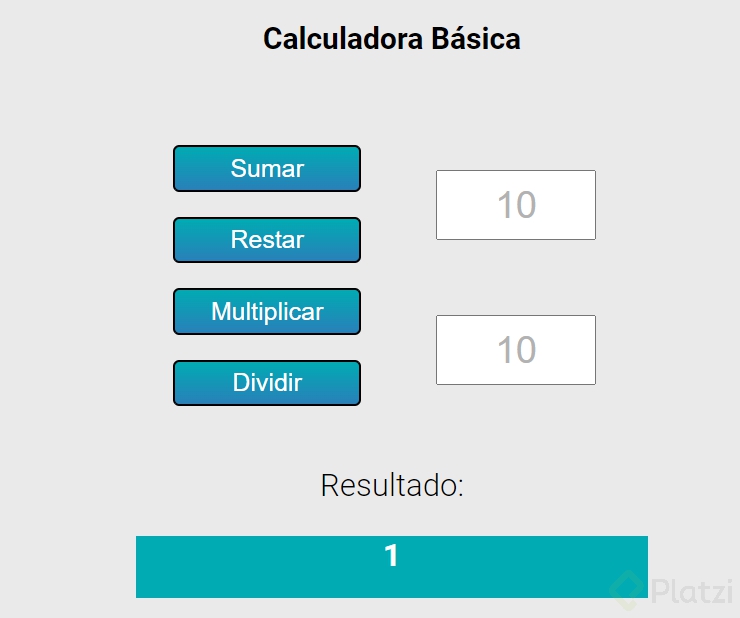Select the lower input with placeholder 10
Screen dimensions: 740x618
tap(516, 350)
